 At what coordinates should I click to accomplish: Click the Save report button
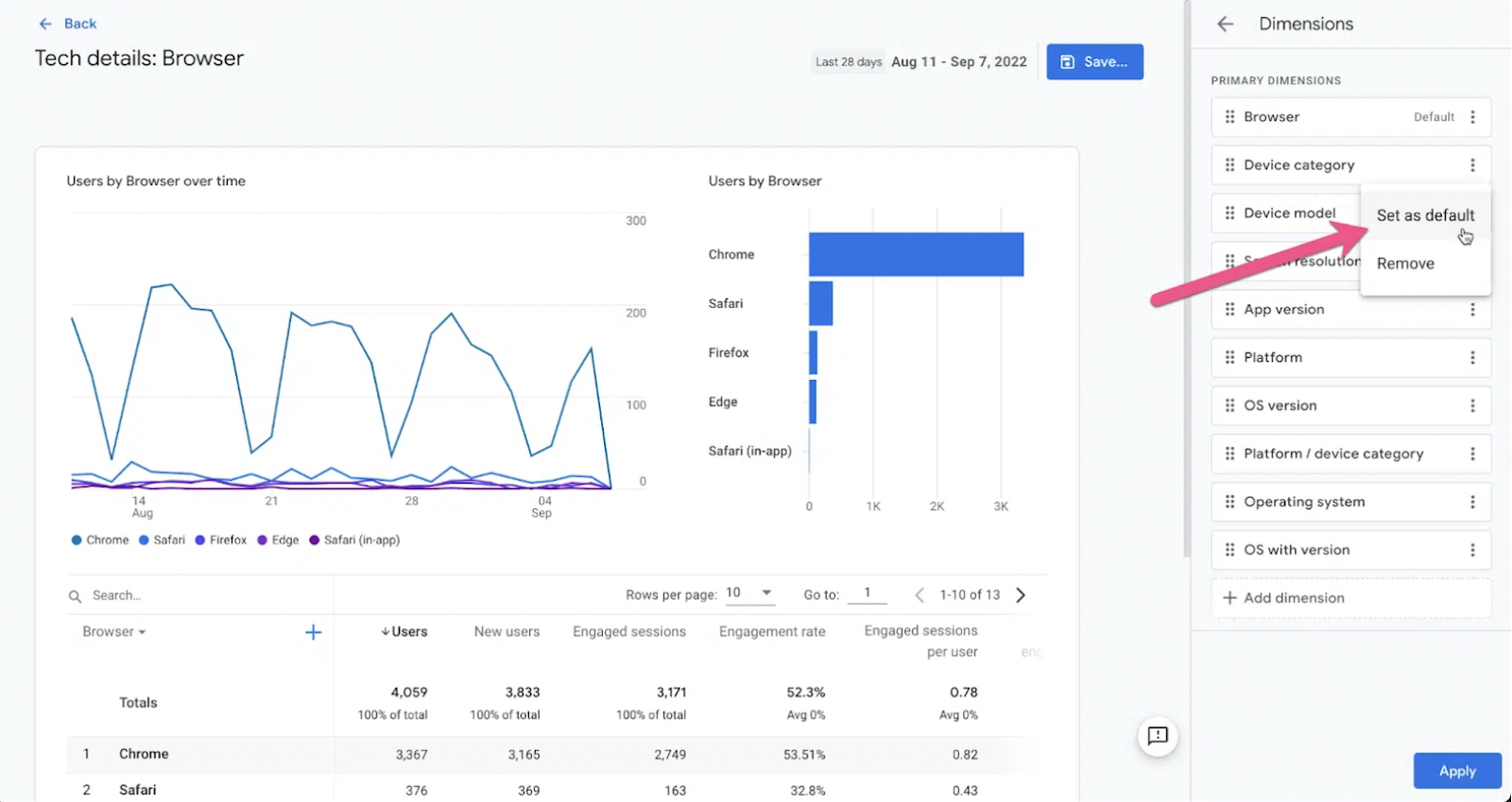[1094, 61]
